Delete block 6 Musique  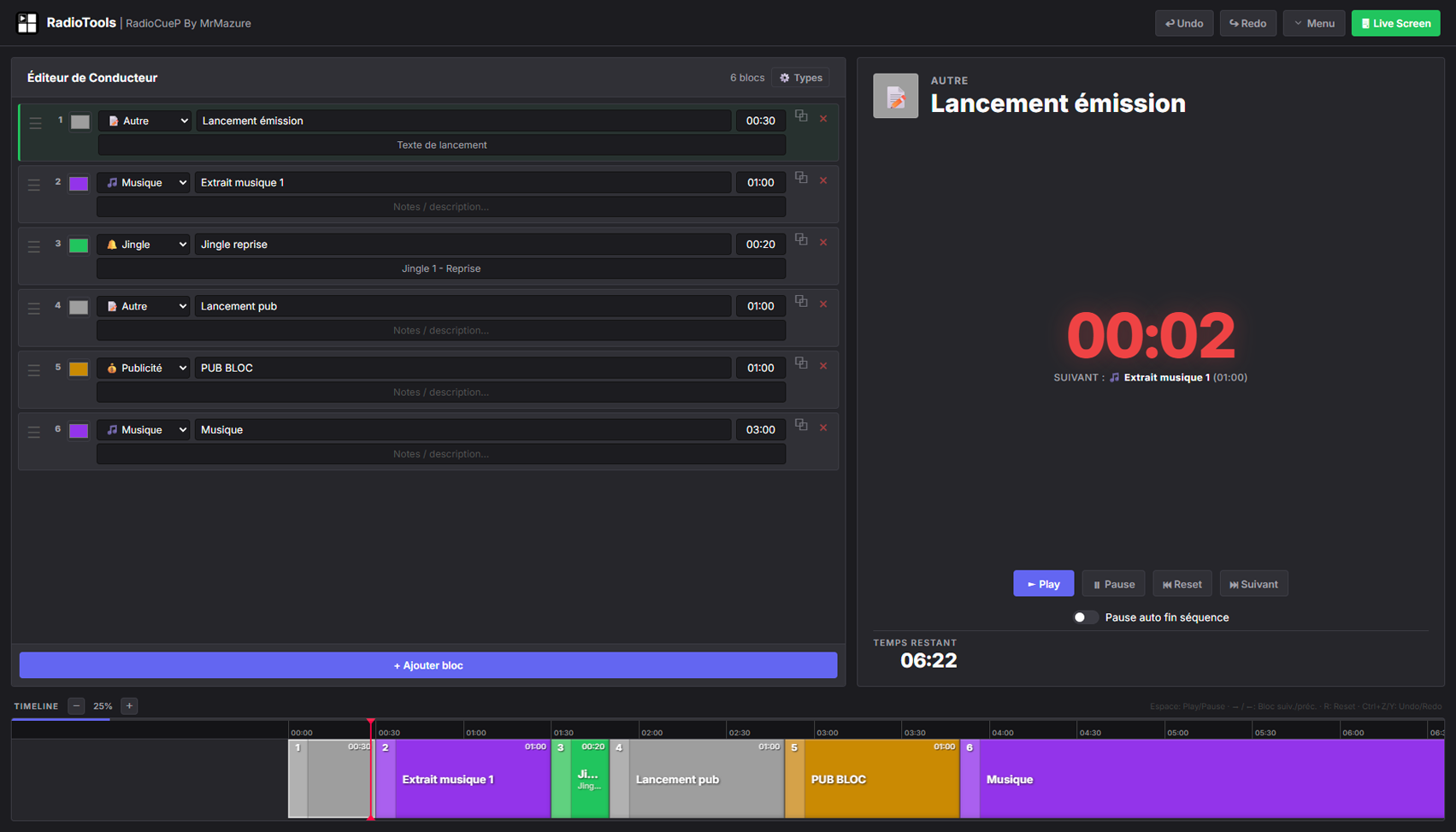tap(823, 428)
